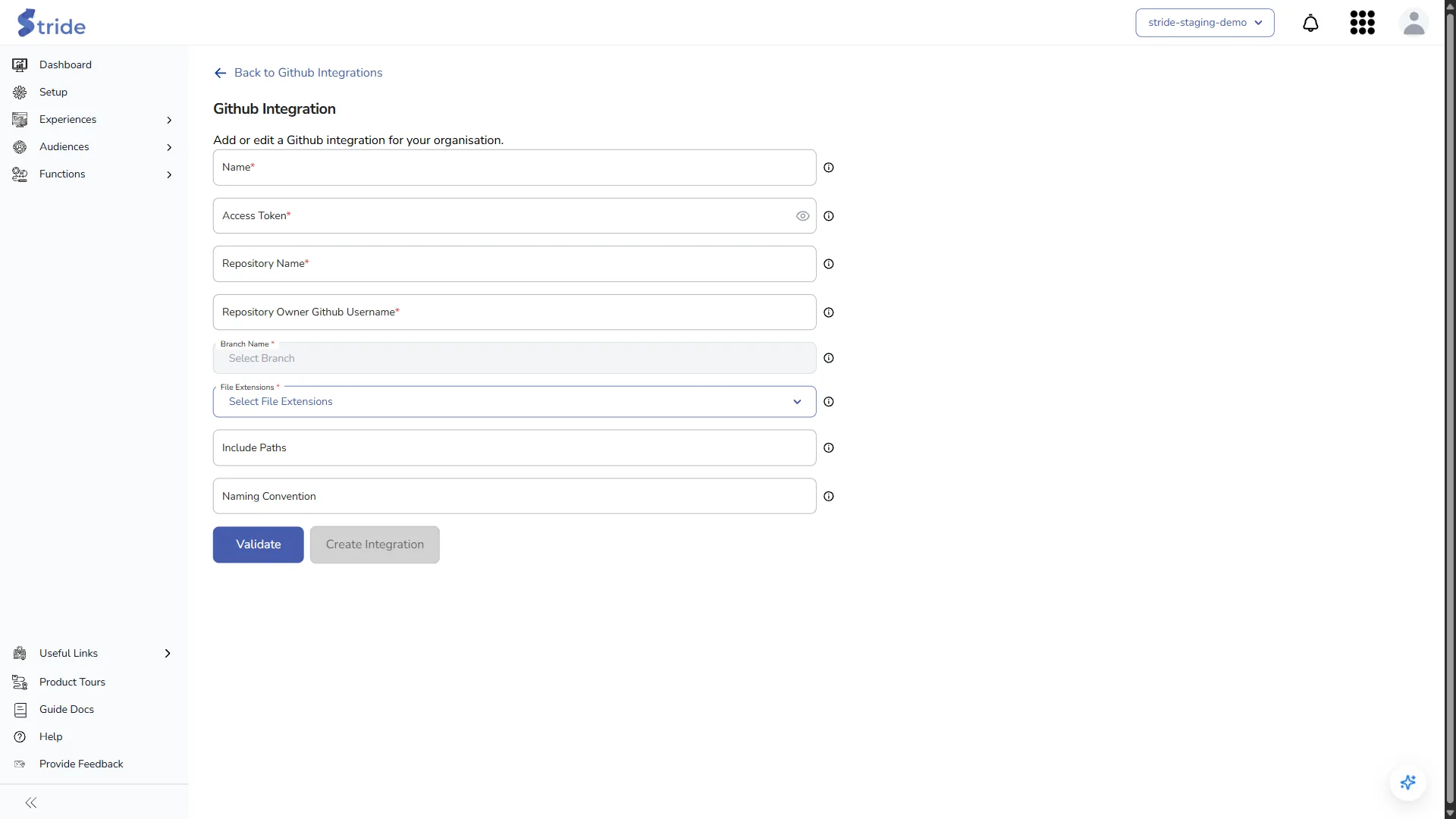This screenshot has width=1456, height=819.
Task: Click the info icon beside Branch Name
Action: coord(829,358)
